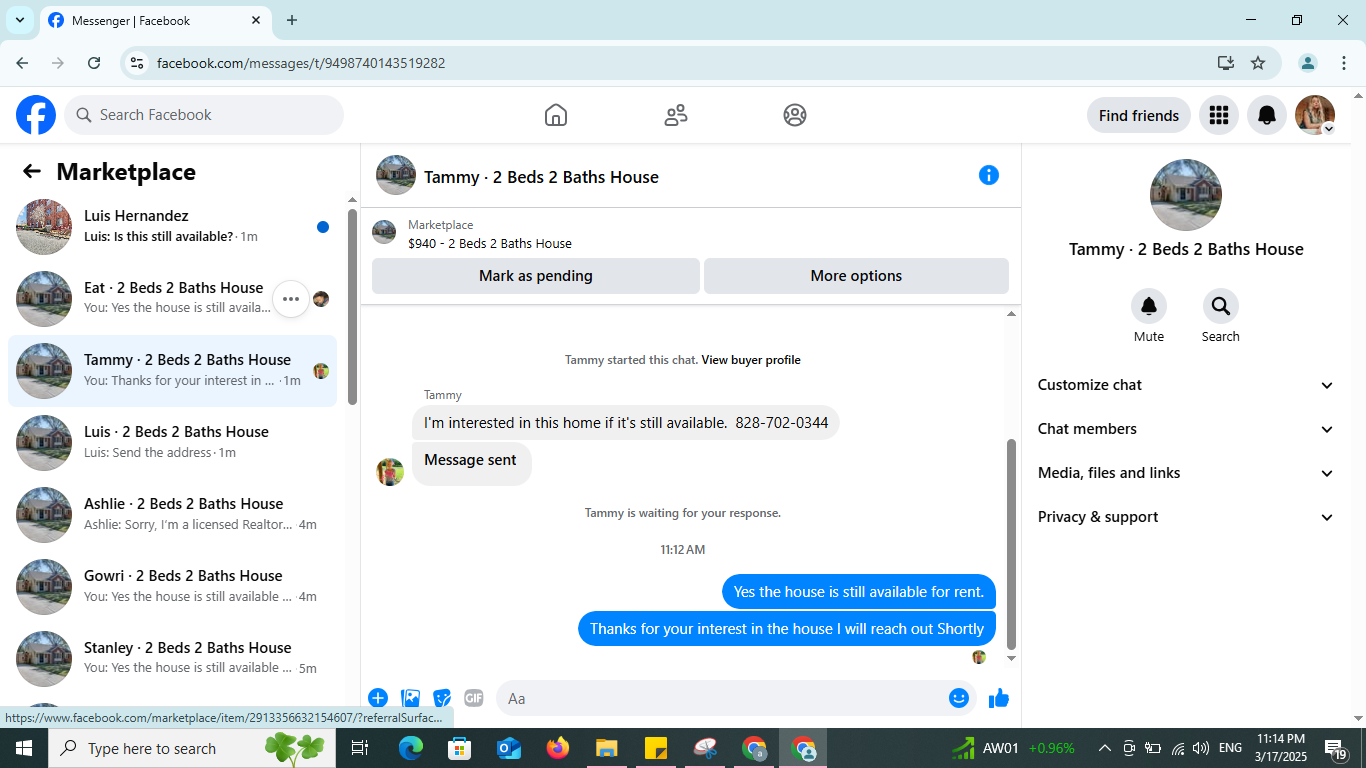The width and height of the screenshot is (1366, 768).
Task: Reload the page in Chrome
Action: click(x=94, y=63)
